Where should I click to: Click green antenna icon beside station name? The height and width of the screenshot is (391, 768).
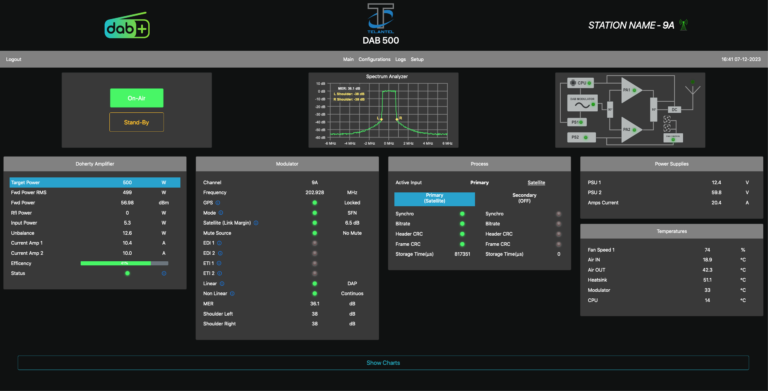coord(683,25)
